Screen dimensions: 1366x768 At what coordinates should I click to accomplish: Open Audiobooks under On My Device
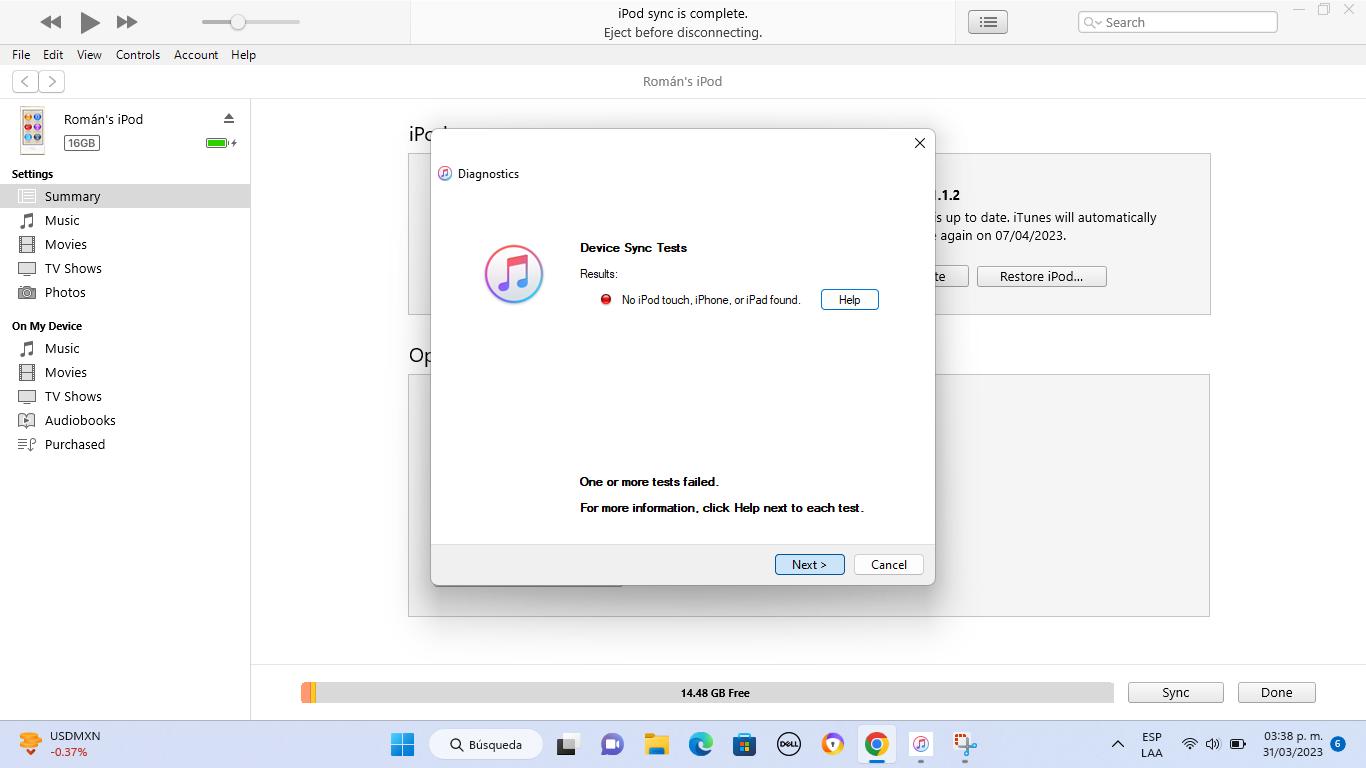tap(125, 420)
